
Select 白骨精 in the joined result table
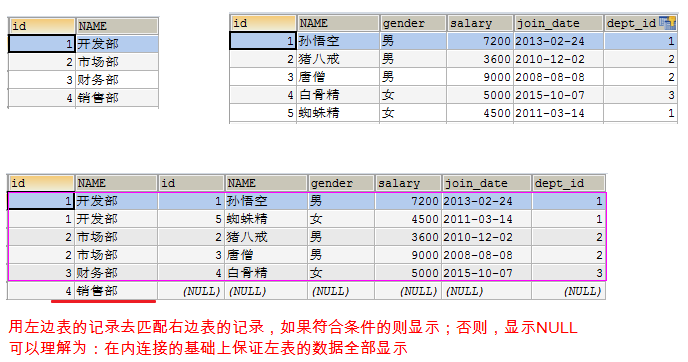(x=266, y=273)
